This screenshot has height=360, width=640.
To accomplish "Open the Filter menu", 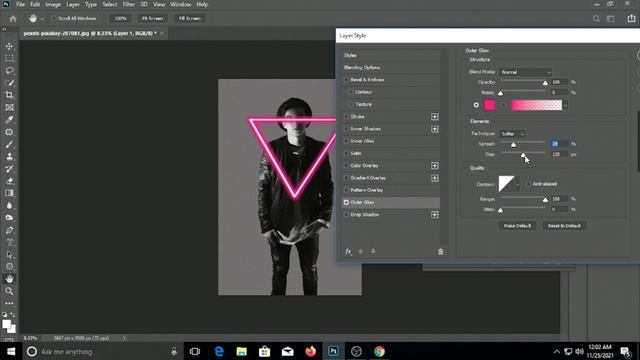I will pos(129,4).
